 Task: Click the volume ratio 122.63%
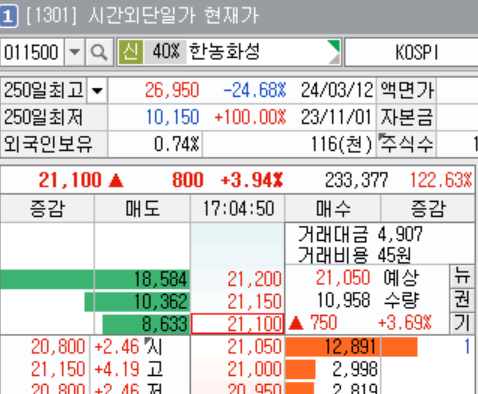[x=441, y=180]
